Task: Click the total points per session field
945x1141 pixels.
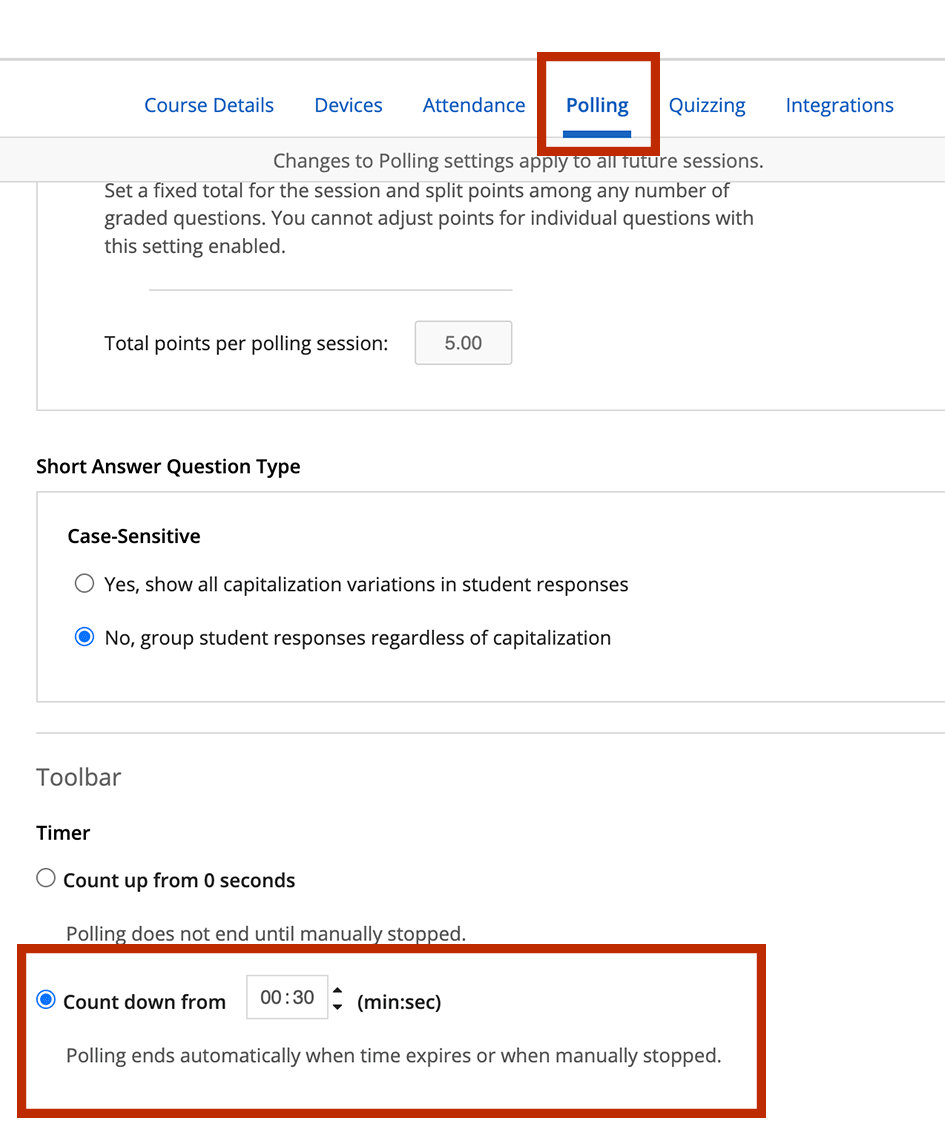Action: tap(463, 343)
